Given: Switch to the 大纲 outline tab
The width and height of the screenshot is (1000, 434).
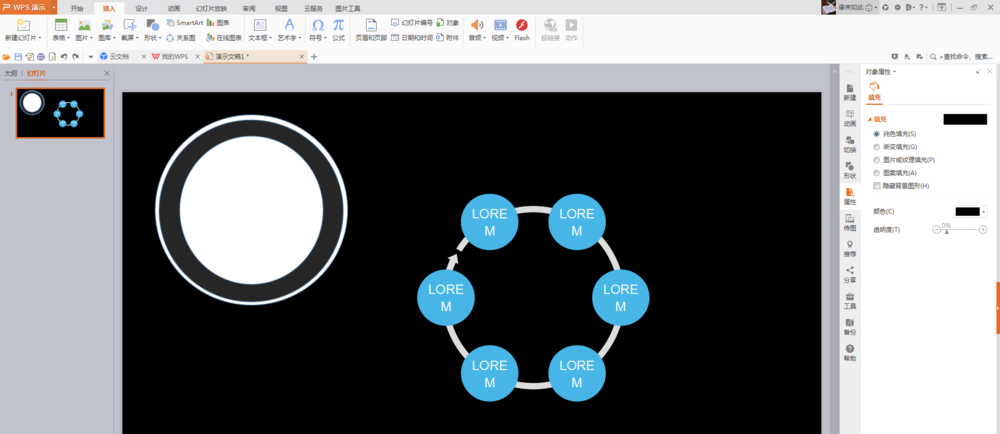Looking at the screenshot, I should [11, 73].
